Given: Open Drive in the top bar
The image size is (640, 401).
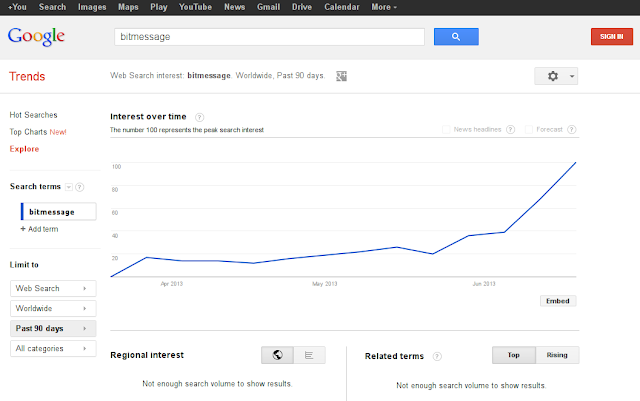Looking at the screenshot, I should 302,7.
